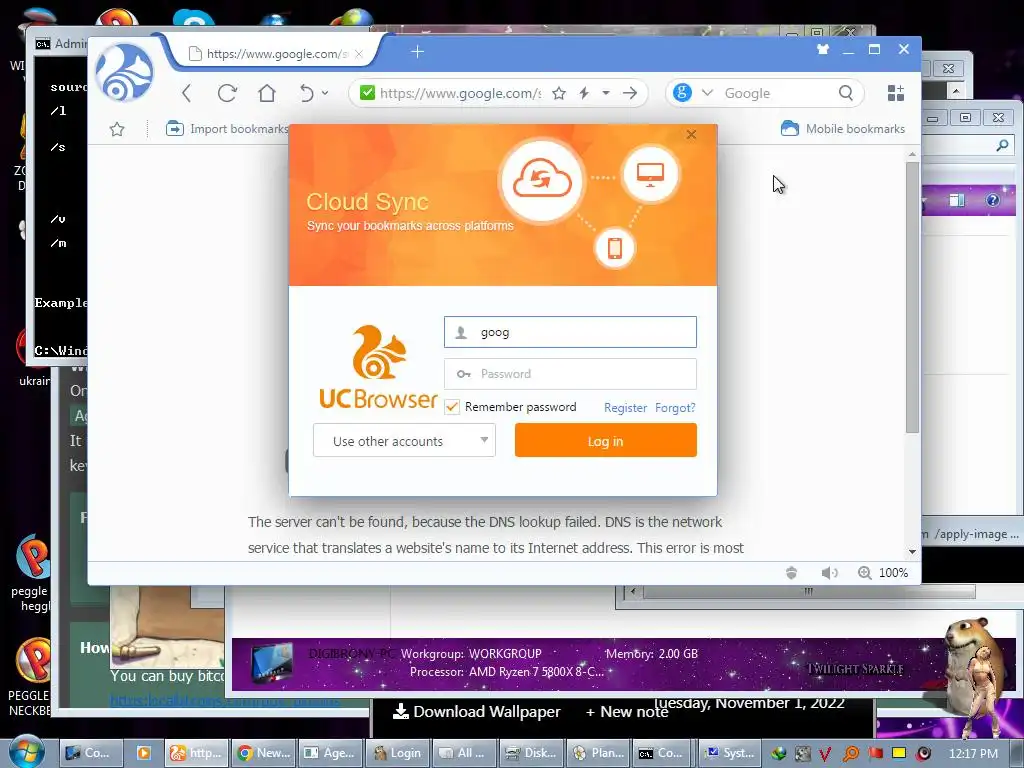
Task: Reload the page with the refresh icon
Action: click(x=227, y=93)
